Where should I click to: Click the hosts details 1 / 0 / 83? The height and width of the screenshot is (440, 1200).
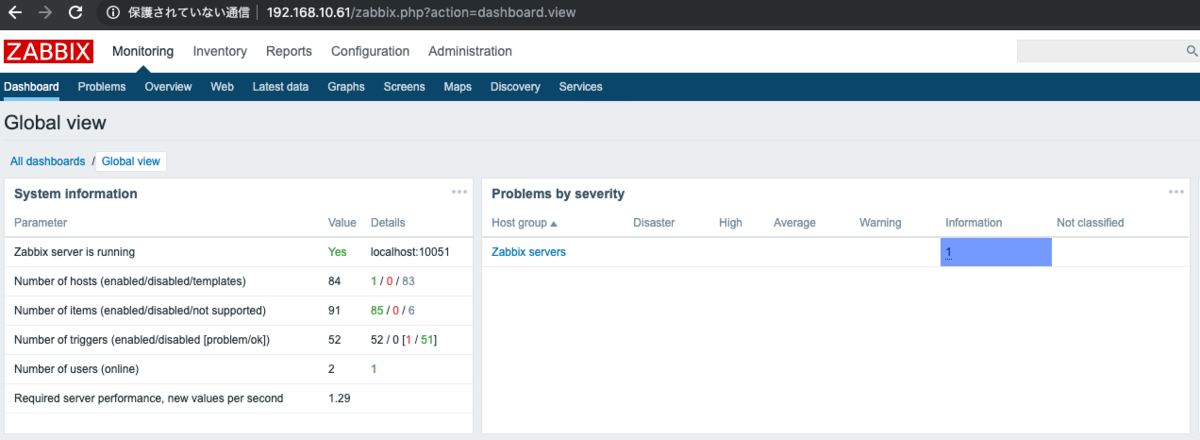click(x=393, y=281)
